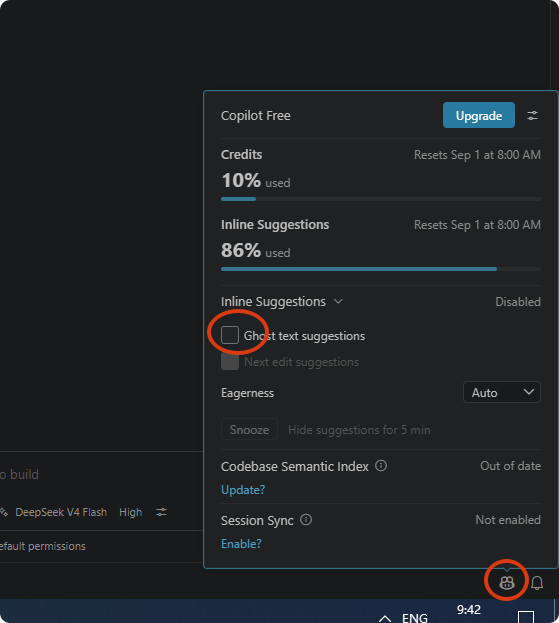Click the Session Sync label
The image size is (559, 623).
257,520
